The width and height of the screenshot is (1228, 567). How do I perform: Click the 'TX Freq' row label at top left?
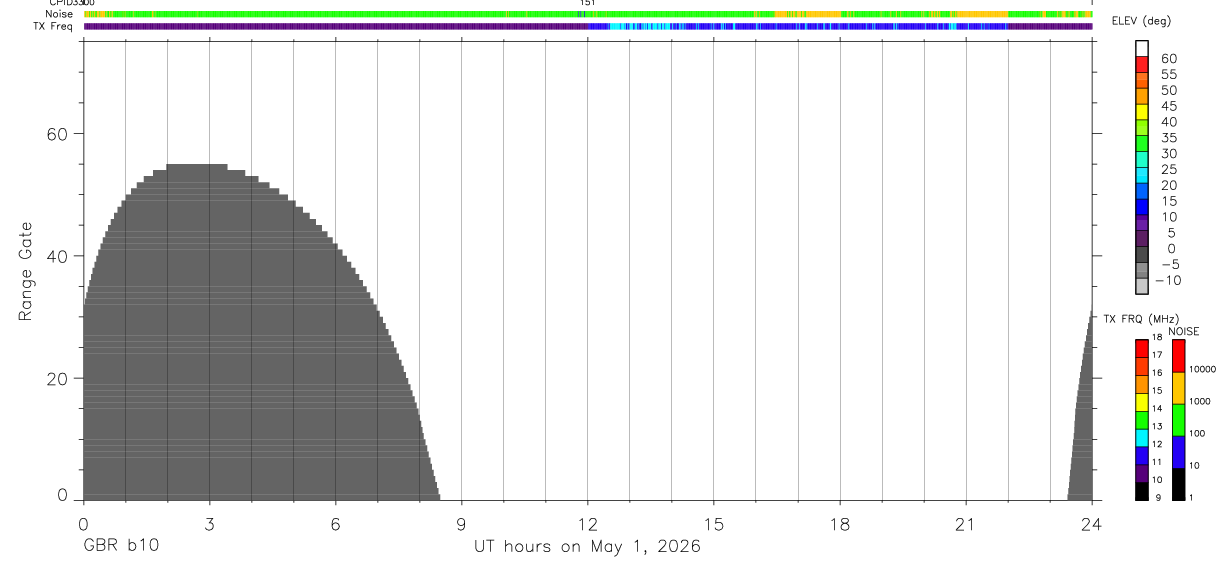[53, 26]
